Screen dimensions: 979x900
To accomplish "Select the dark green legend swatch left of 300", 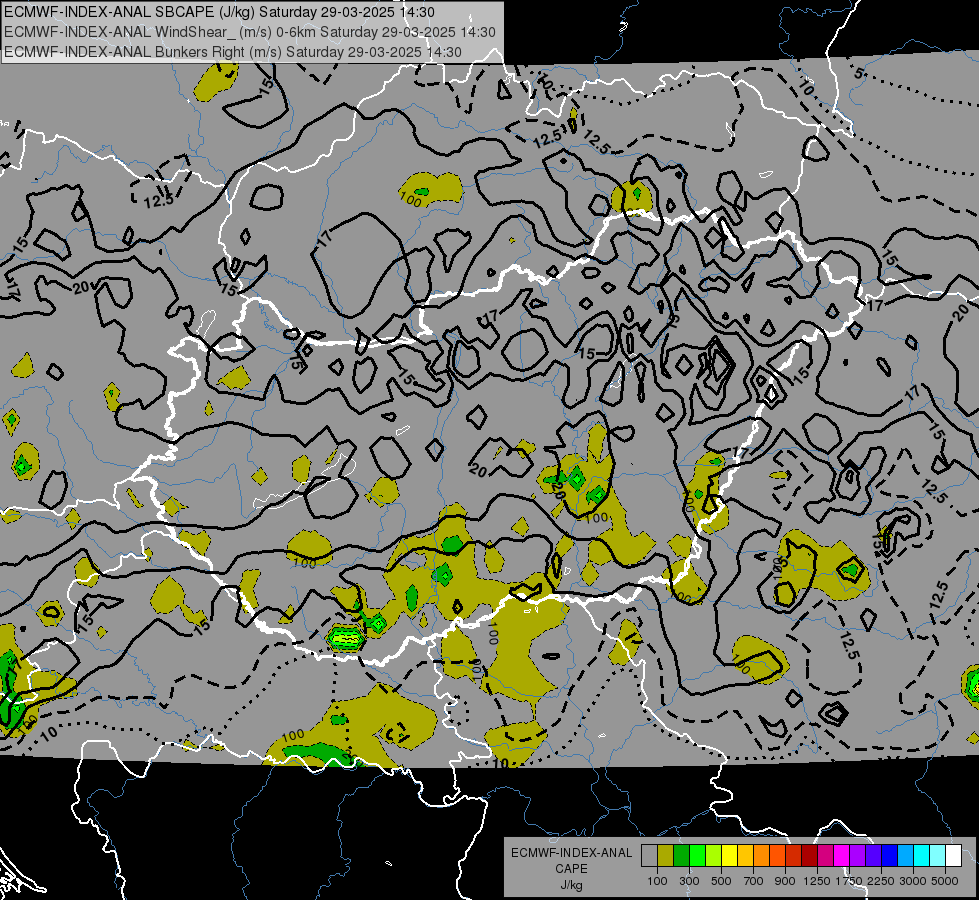I will click(x=681, y=856).
